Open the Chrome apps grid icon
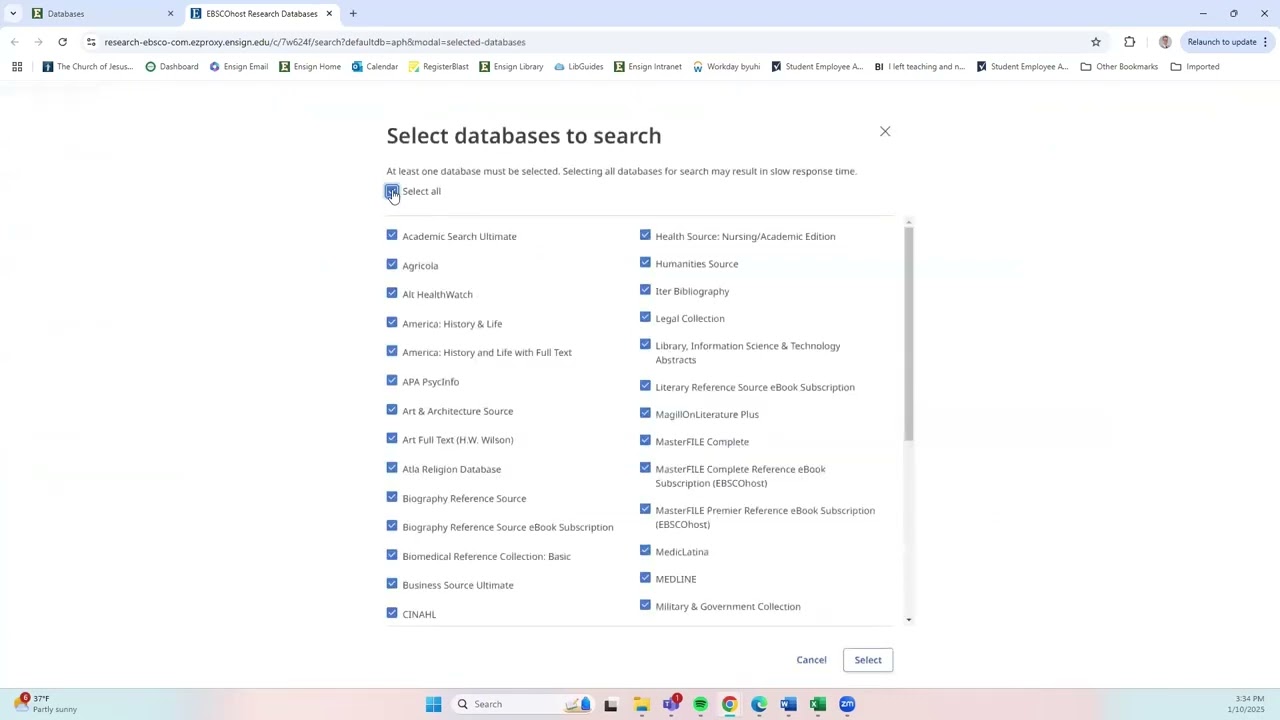The height and width of the screenshot is (720, 1280). pyautogui.click(x=17, y=67)
